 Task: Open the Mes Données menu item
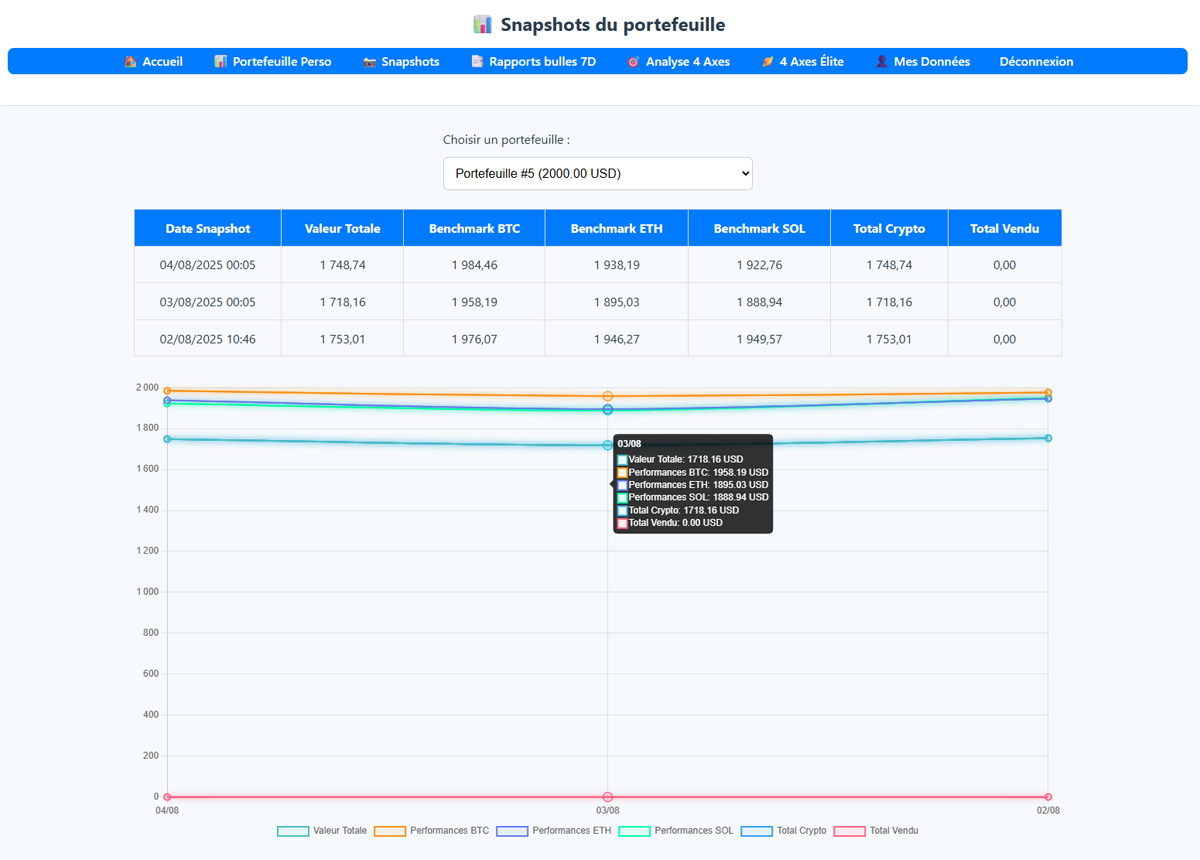(931, 62)
